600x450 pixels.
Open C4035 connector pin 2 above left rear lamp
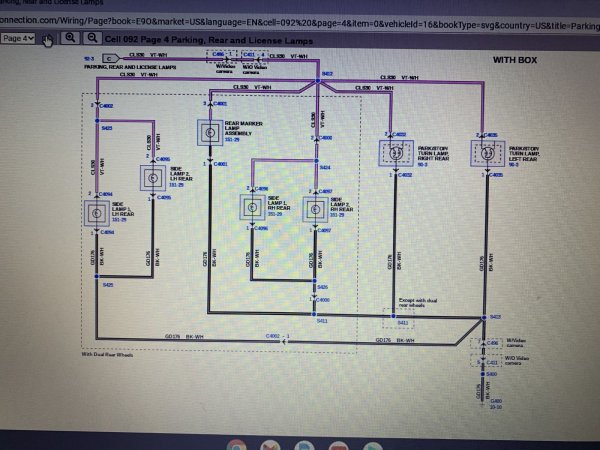coord(491,135)
